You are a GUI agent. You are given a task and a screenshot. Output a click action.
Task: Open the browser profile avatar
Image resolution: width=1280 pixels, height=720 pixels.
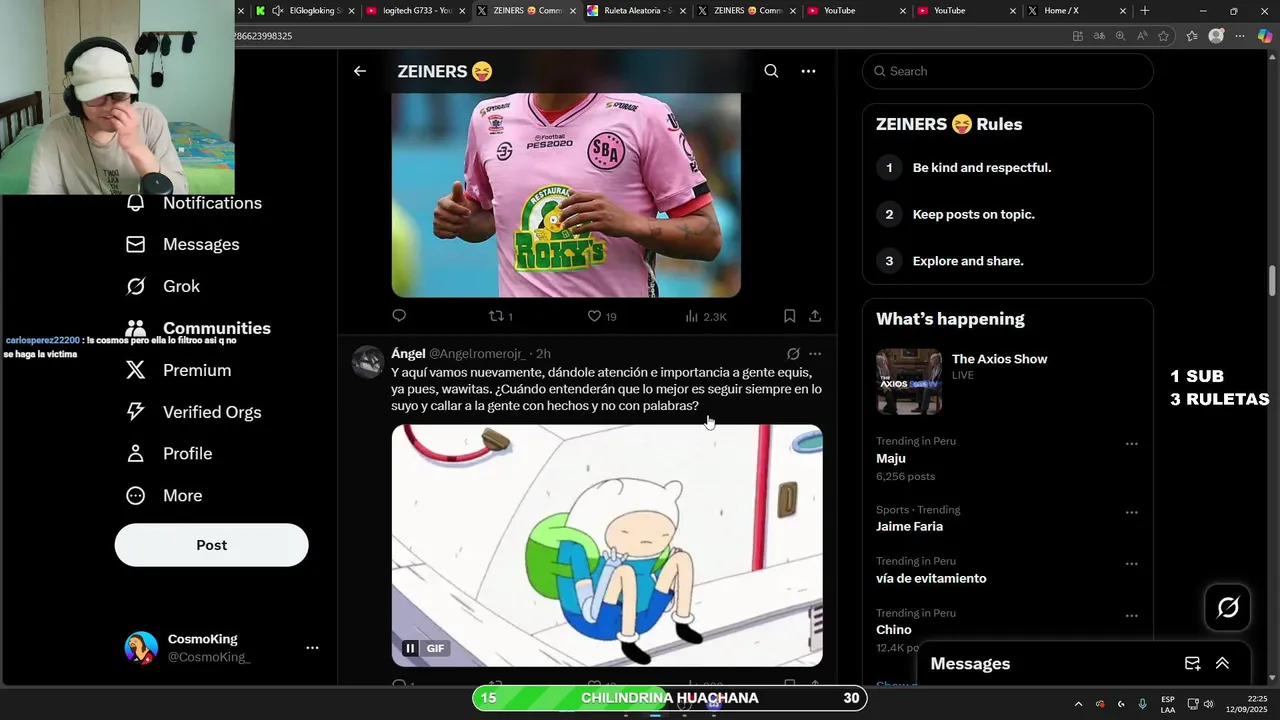[1216, 36]
